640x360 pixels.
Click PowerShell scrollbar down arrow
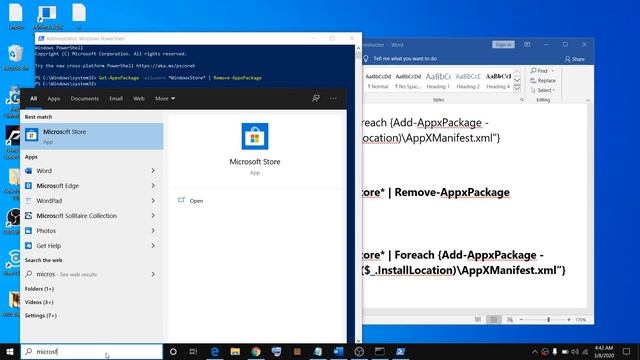(x=358, y=340)
